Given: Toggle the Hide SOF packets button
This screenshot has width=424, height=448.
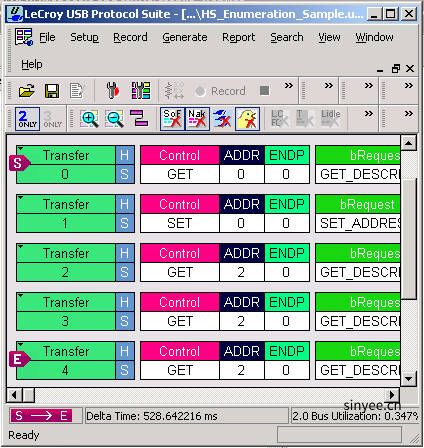Looking at the screenshot, I should pos(172,119).
